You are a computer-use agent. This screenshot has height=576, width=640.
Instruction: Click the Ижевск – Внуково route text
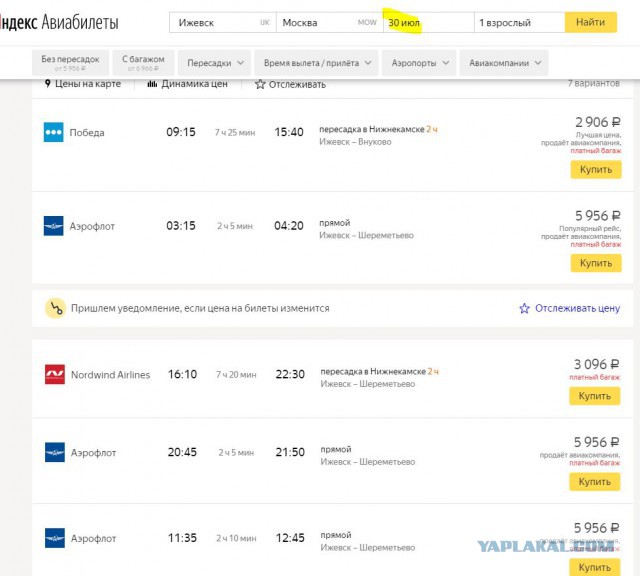[x=355, y=142]
